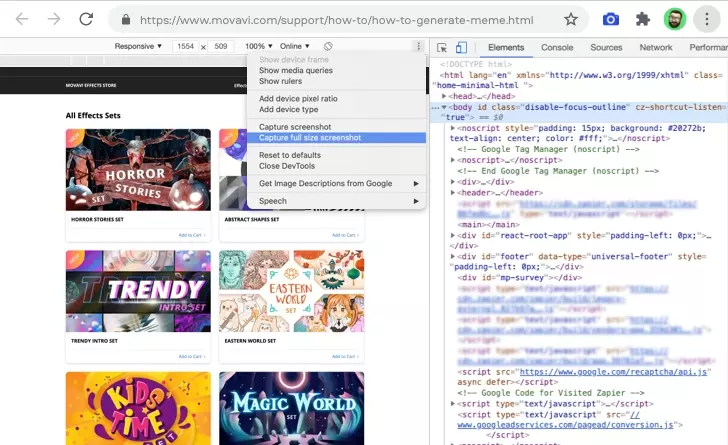Open the Eastern World set thumbnail
This screenshot has width=728, height=445.
(292, 291)
